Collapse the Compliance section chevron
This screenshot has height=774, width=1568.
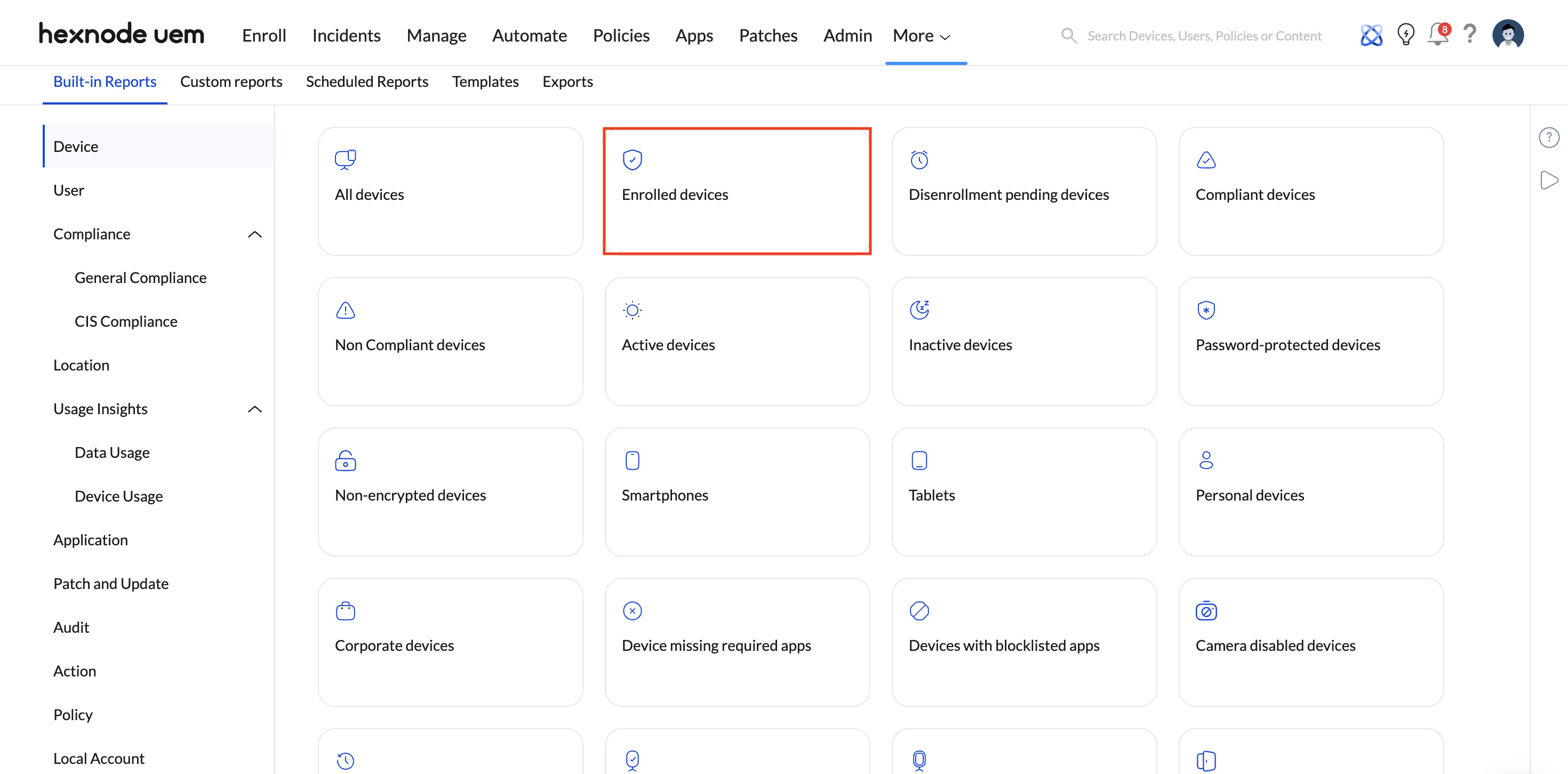tap(254, 234)
